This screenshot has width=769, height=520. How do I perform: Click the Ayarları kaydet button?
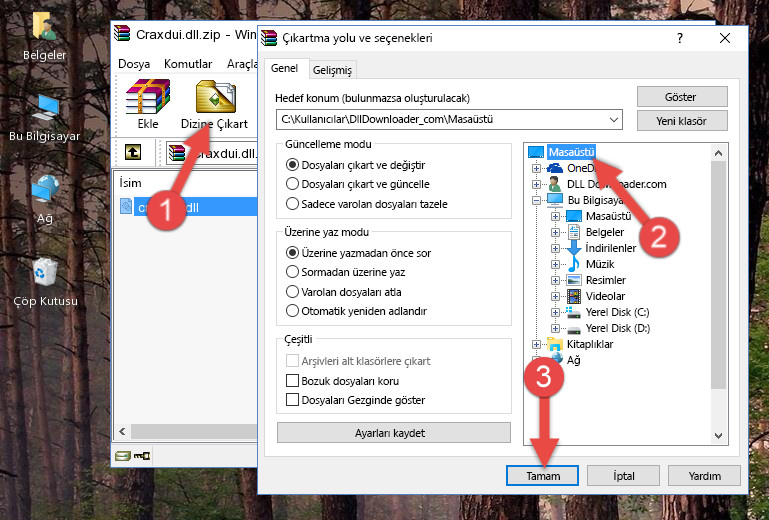[394, 433]
